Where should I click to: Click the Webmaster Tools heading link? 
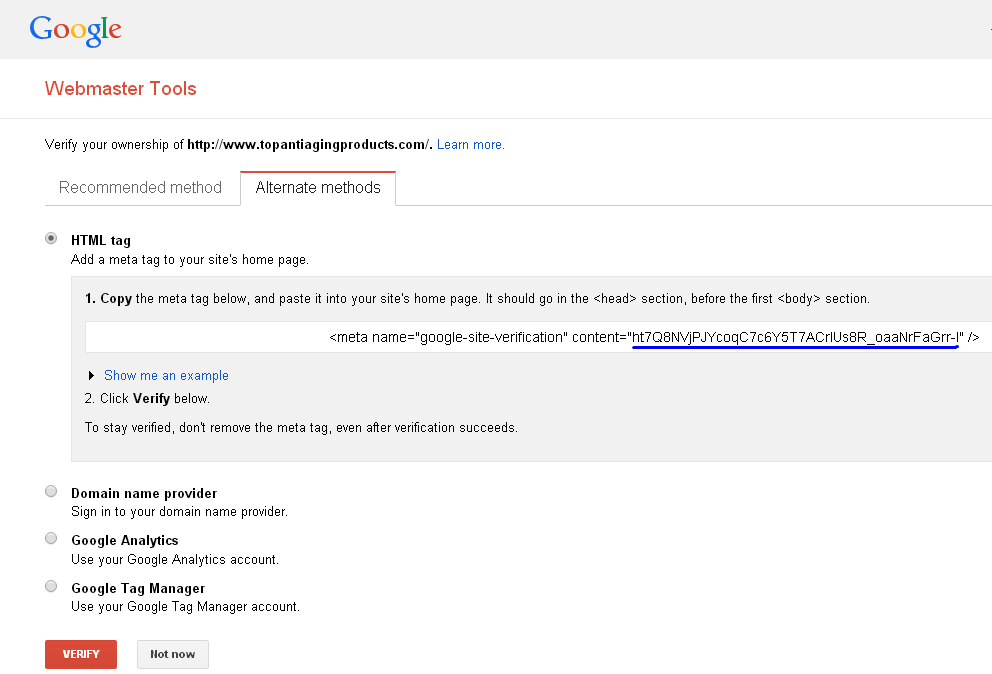[120, 89]
